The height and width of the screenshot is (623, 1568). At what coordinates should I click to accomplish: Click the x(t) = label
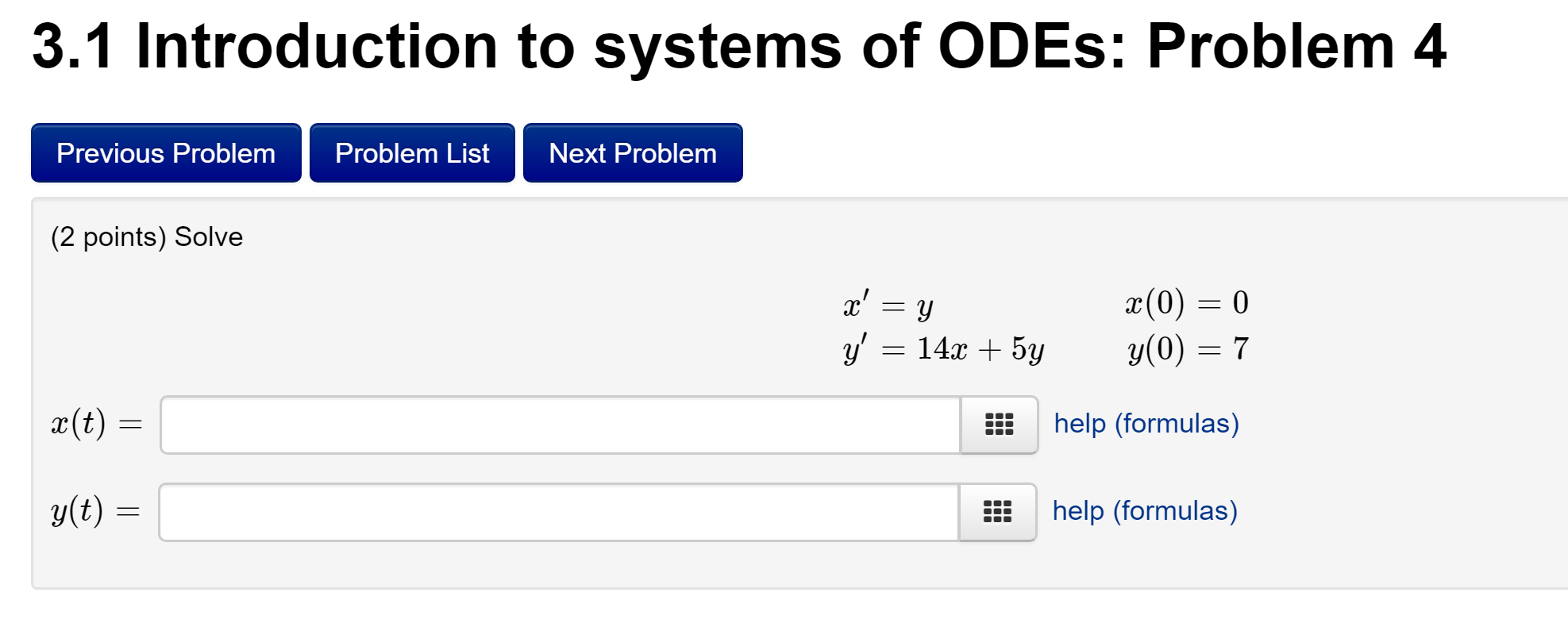pos(95,423)
